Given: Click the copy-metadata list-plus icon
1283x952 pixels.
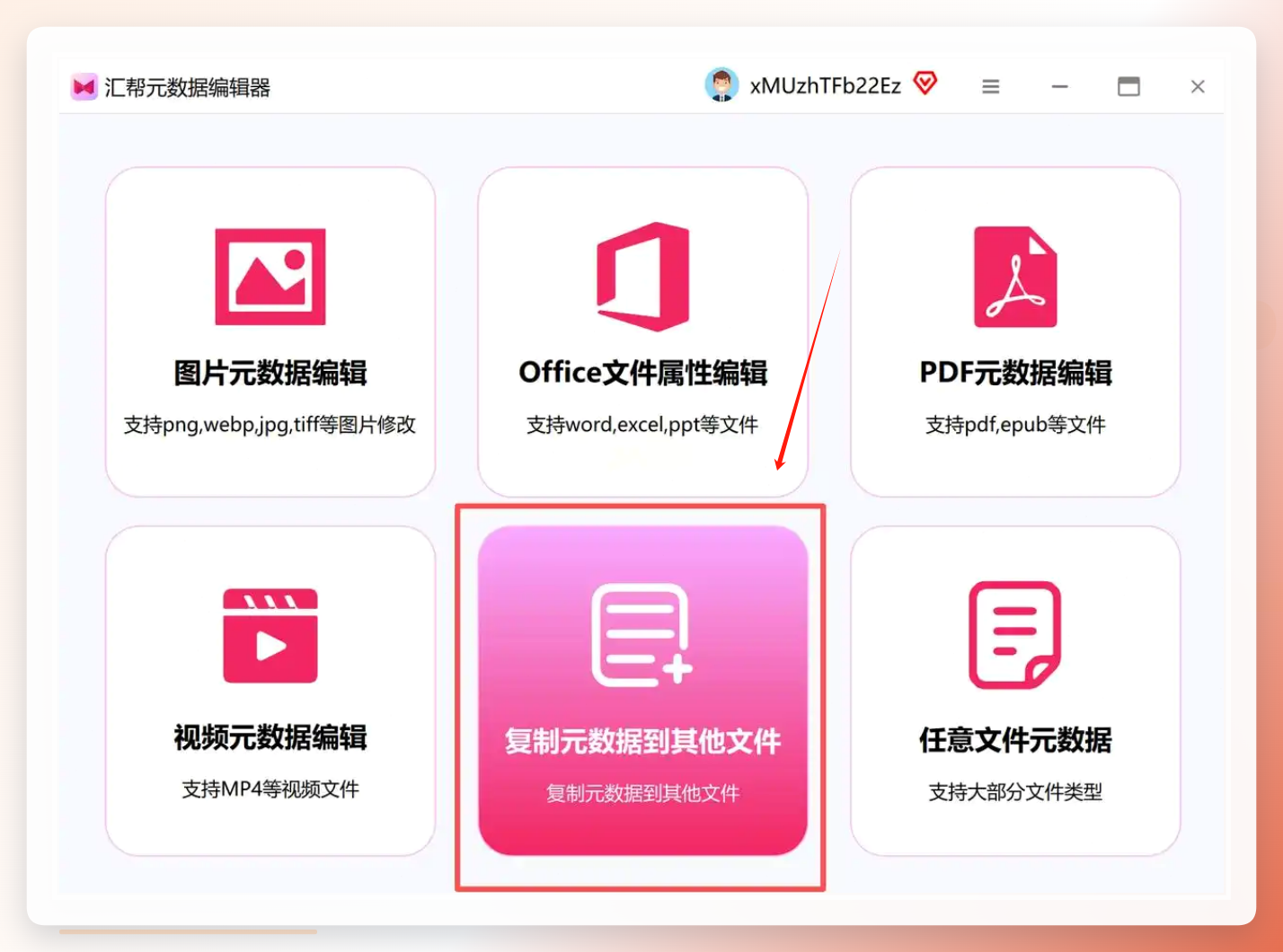Looking at the screenshot, I should point(642,635).
